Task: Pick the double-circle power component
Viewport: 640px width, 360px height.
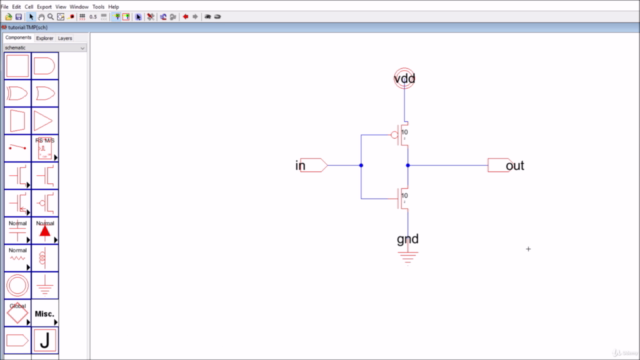Action: tap(18, 285)
